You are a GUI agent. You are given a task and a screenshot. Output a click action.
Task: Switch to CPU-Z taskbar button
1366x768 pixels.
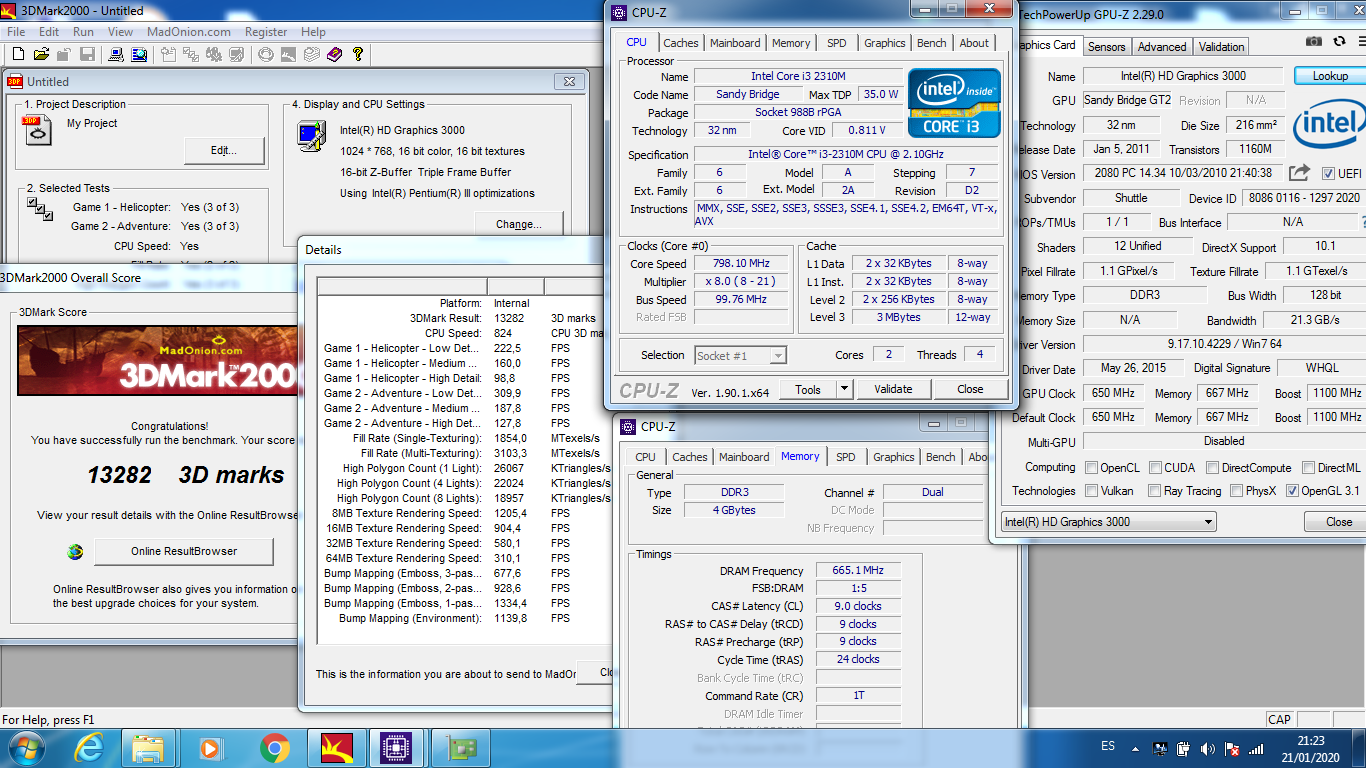coord(398,747)
